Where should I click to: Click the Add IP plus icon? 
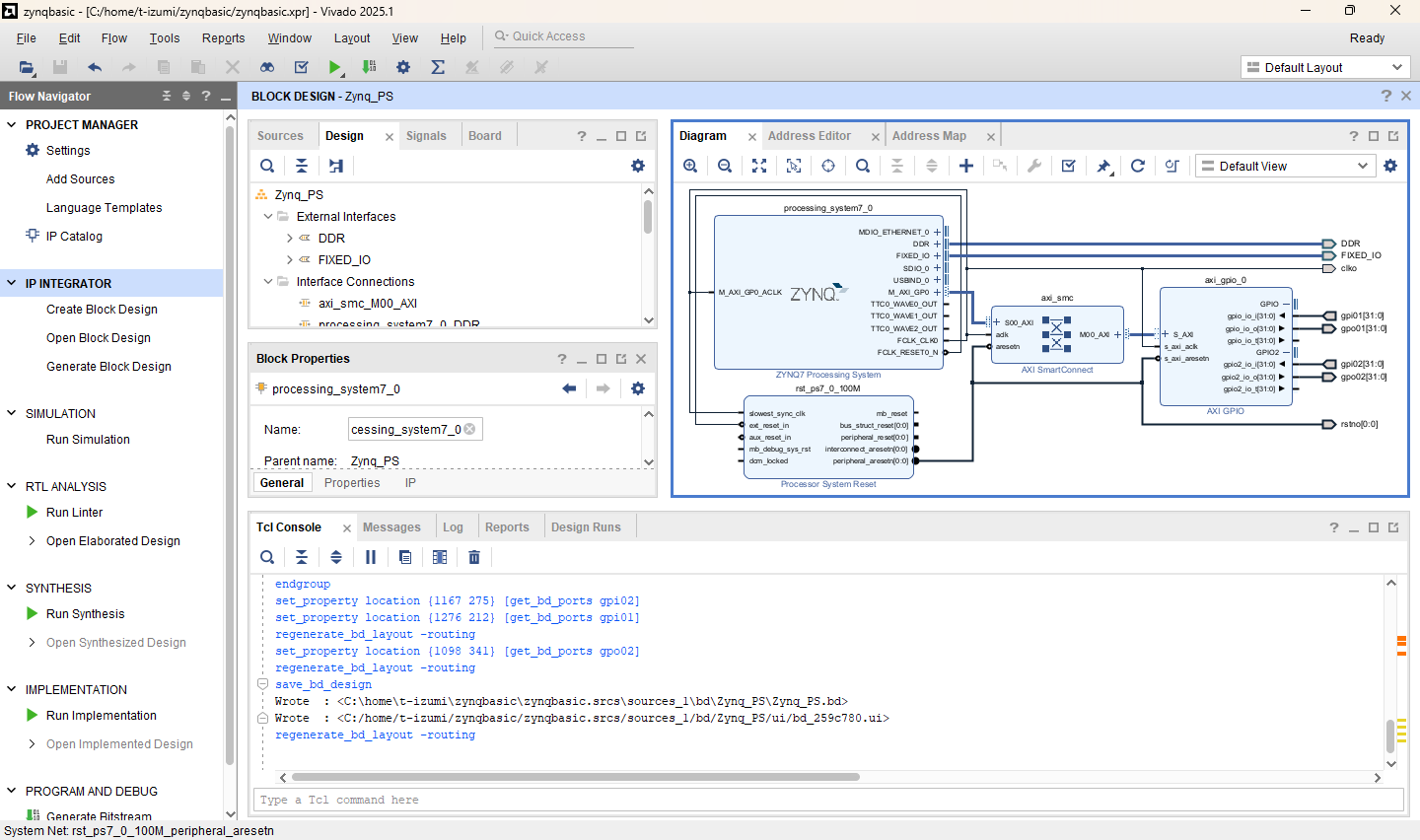pyautogui.click(x=966, y=166)
